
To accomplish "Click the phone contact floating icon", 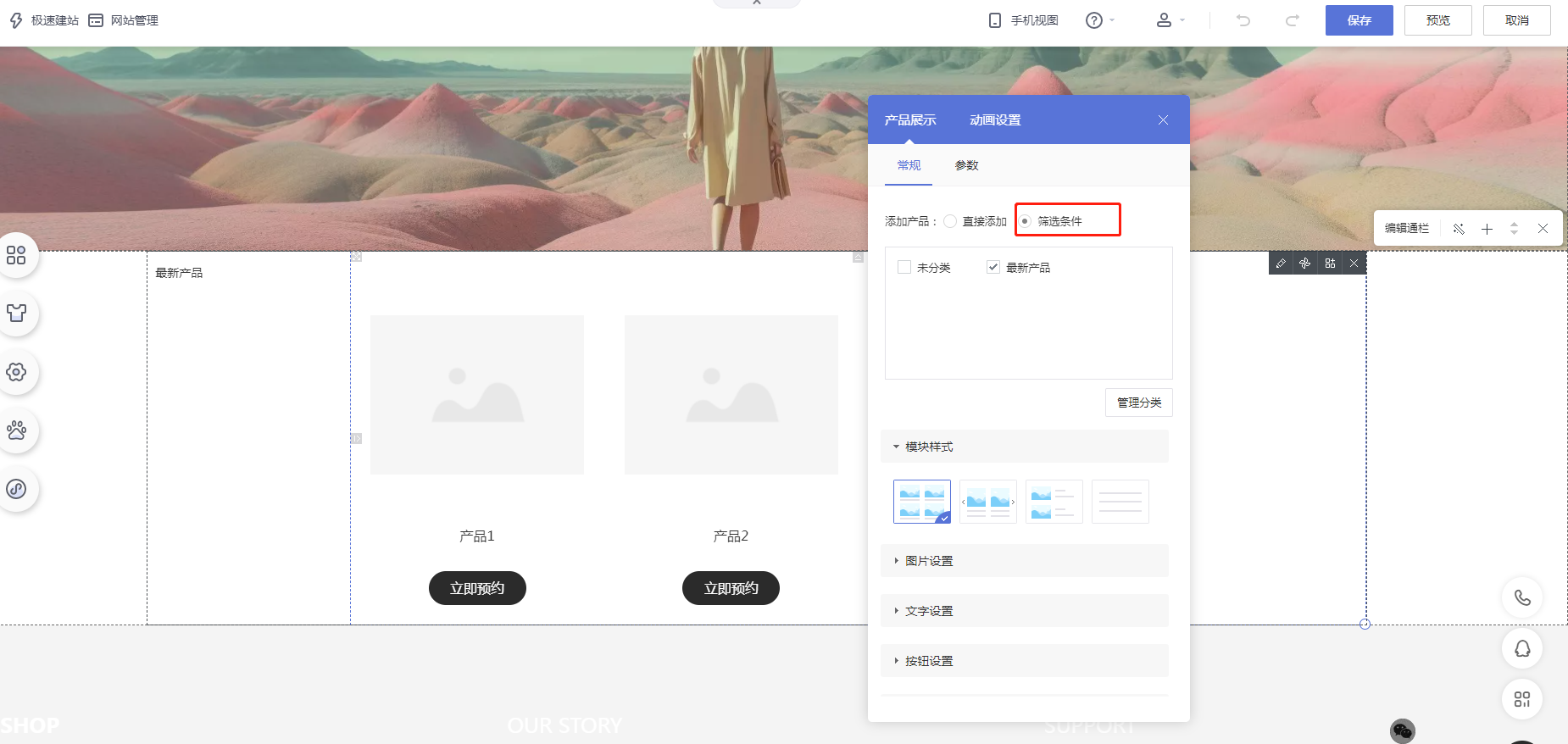I will pos(1522,597).
